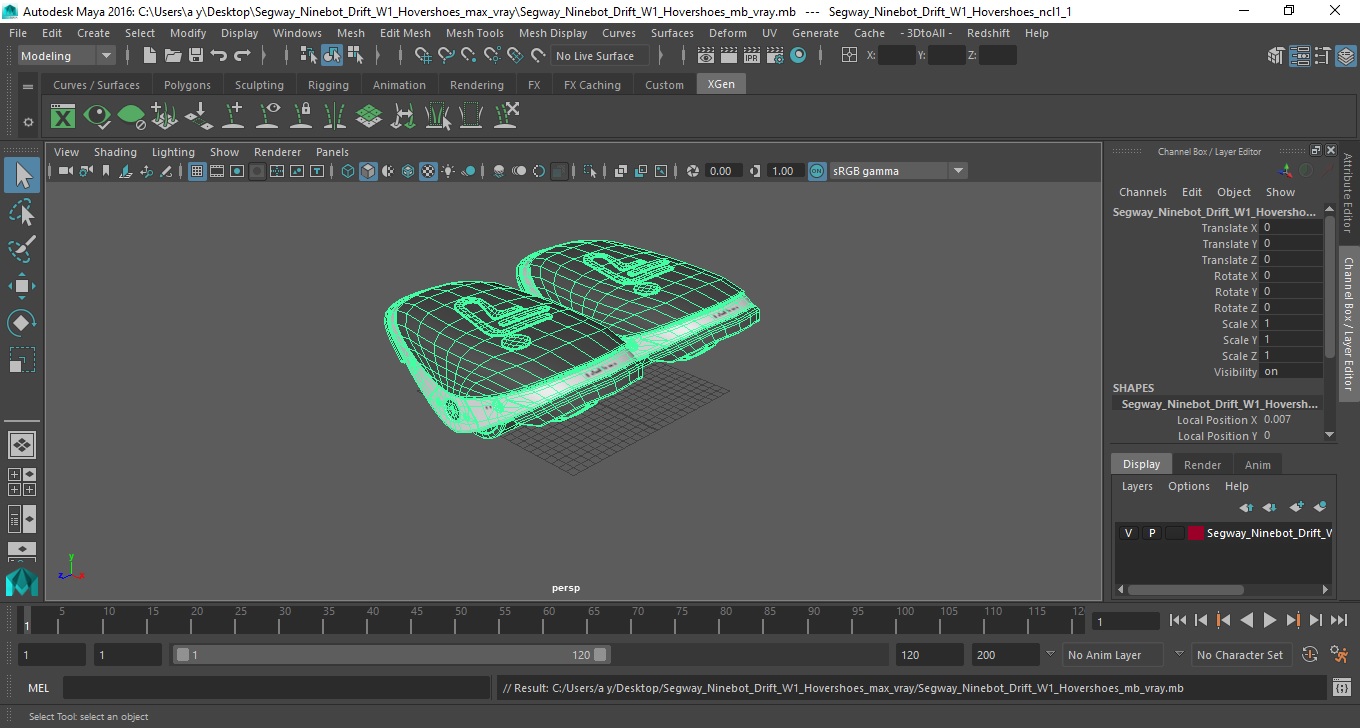Viewport: 1360px width, 728px height.
Task: Redo the last action
Action: click(242, 56)
